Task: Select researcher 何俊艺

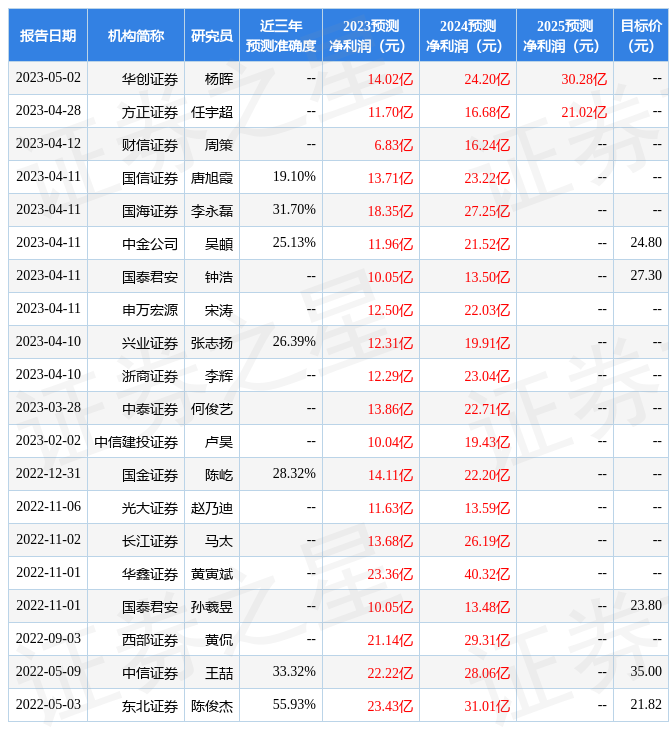Action: 212,410
